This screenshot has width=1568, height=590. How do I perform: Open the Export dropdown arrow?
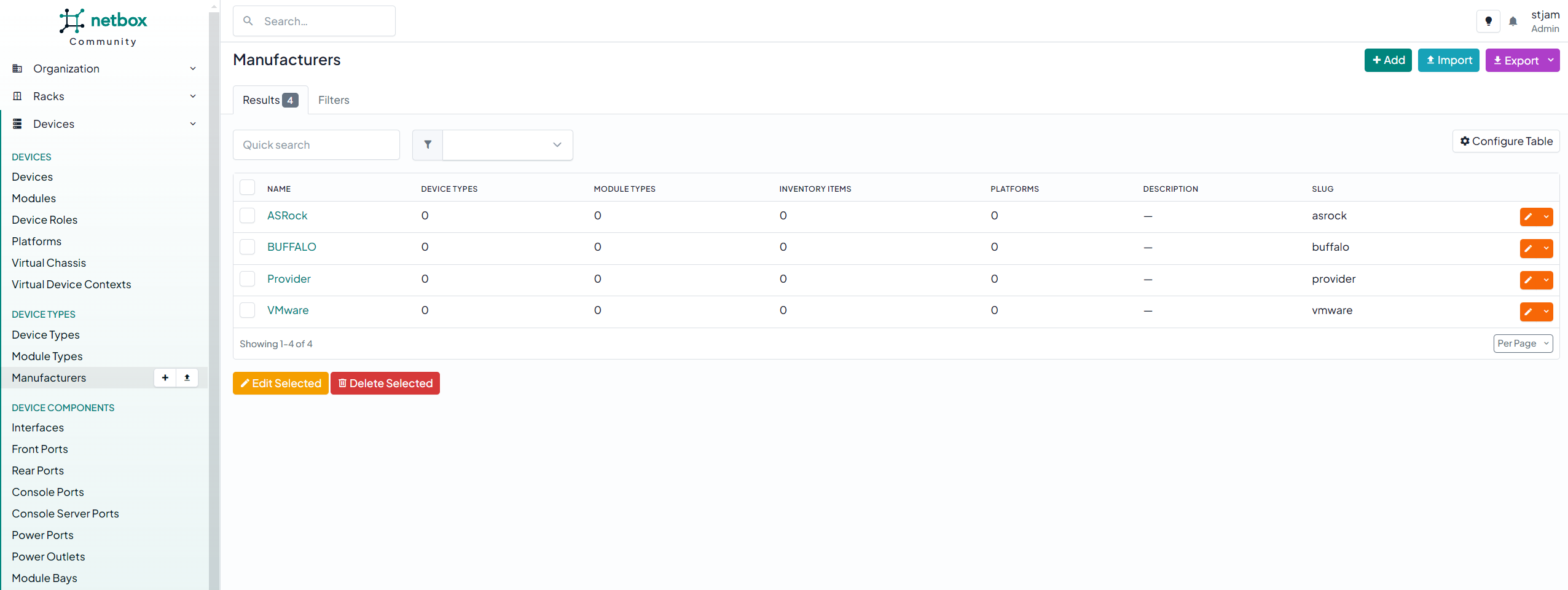click(1551, 60)
